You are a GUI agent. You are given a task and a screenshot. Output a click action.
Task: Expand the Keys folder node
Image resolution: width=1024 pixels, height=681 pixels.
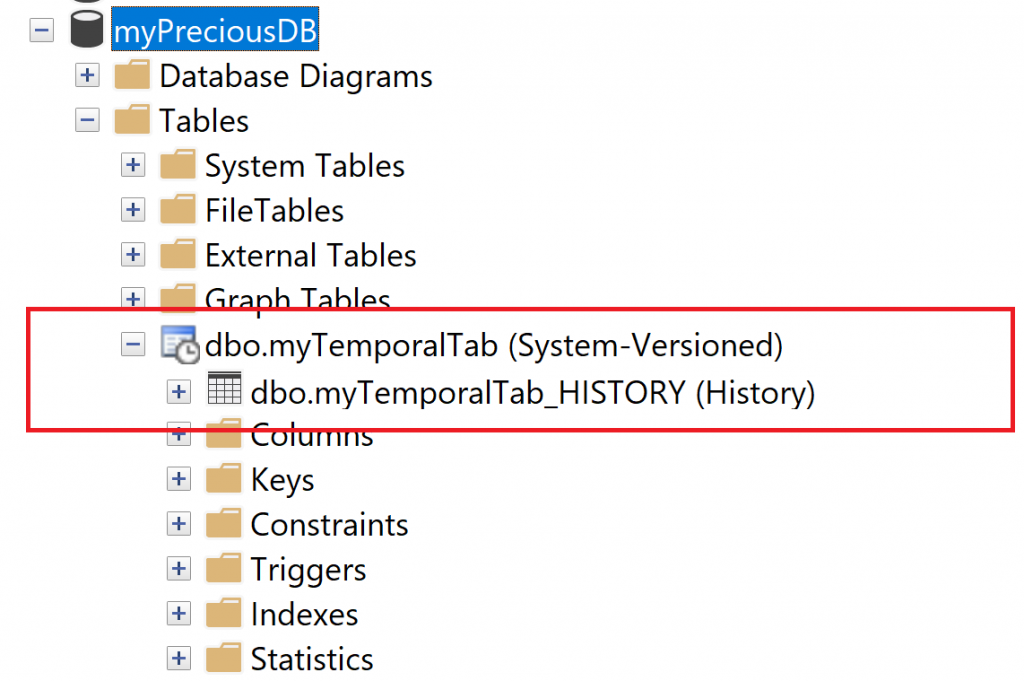click(x=179, y=480)
